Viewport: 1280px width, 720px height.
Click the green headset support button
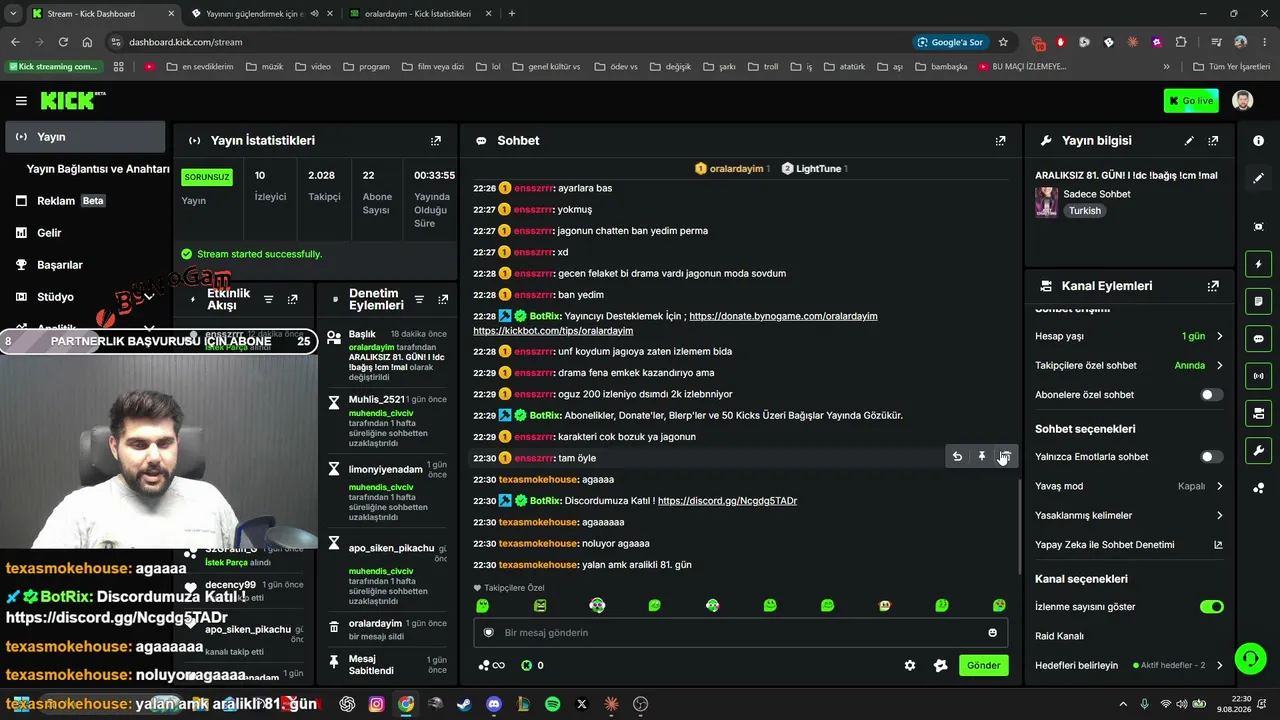pyautogui.click(x=1250, y=658)
